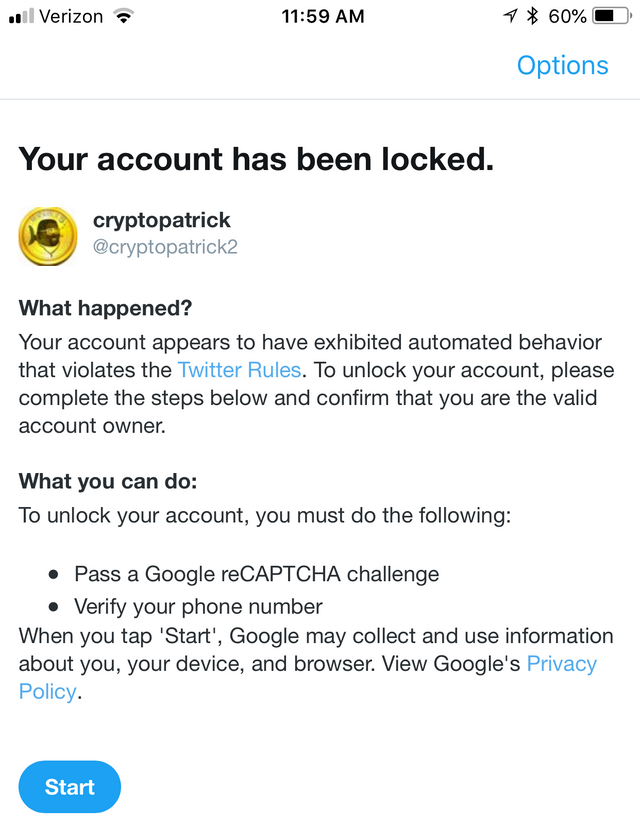Tap the @cryptopatrick2 handle
The height and width of the screenshot is (826, 640).
[x=165, y=247]
